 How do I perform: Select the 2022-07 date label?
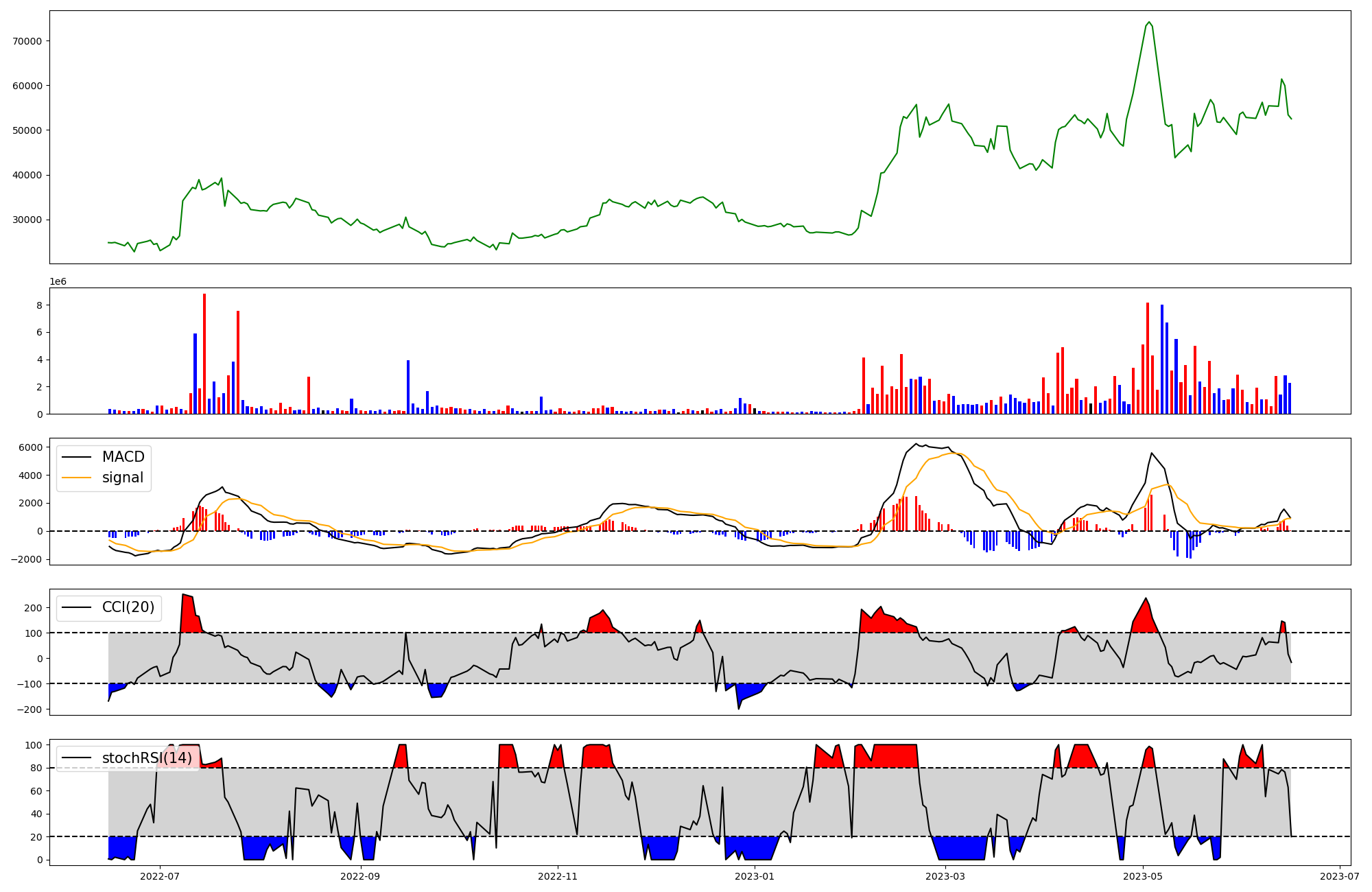click(x=160, y=876)
